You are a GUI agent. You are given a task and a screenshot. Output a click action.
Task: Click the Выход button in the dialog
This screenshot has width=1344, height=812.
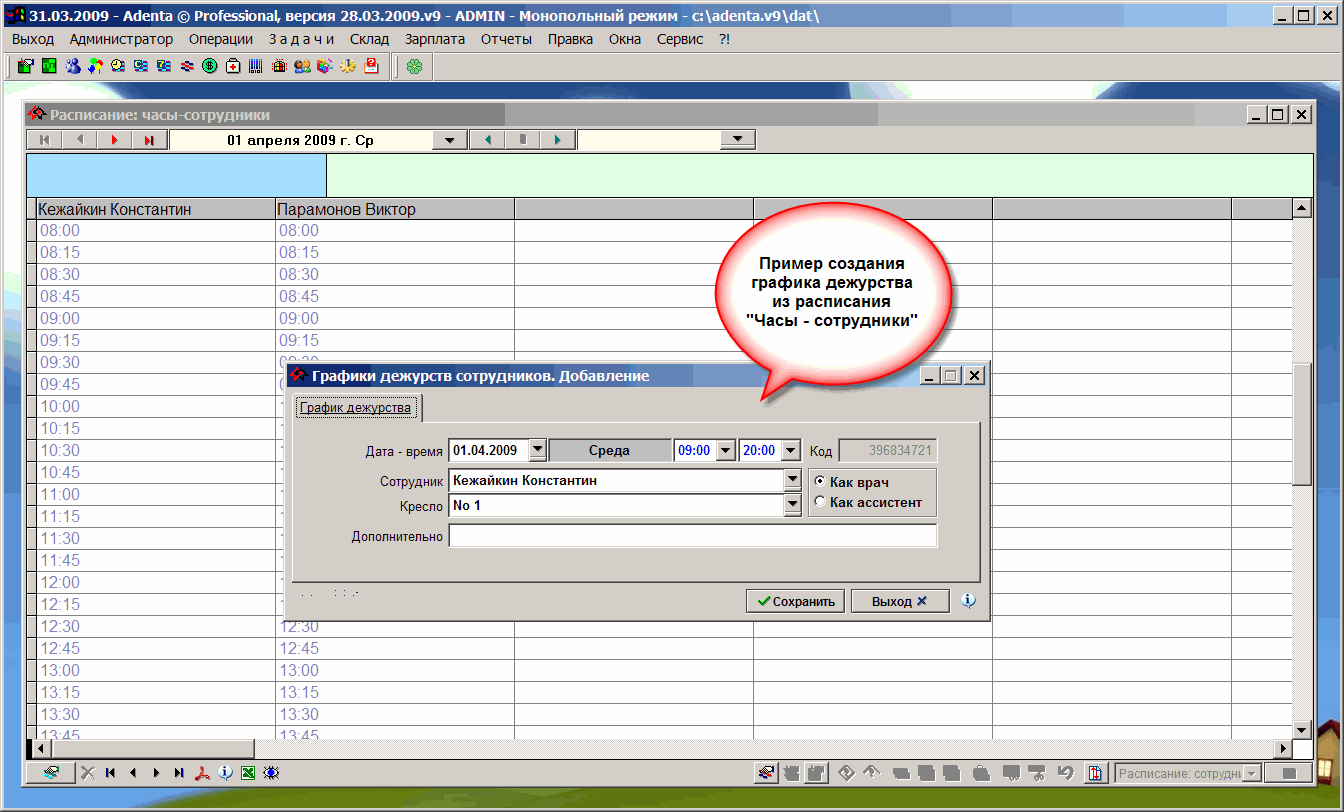[899, 601]
